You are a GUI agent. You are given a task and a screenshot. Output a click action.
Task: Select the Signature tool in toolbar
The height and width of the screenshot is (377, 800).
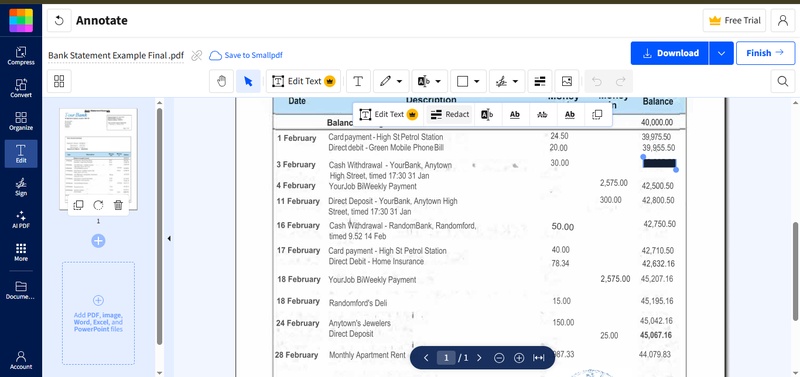click(502, 81)
